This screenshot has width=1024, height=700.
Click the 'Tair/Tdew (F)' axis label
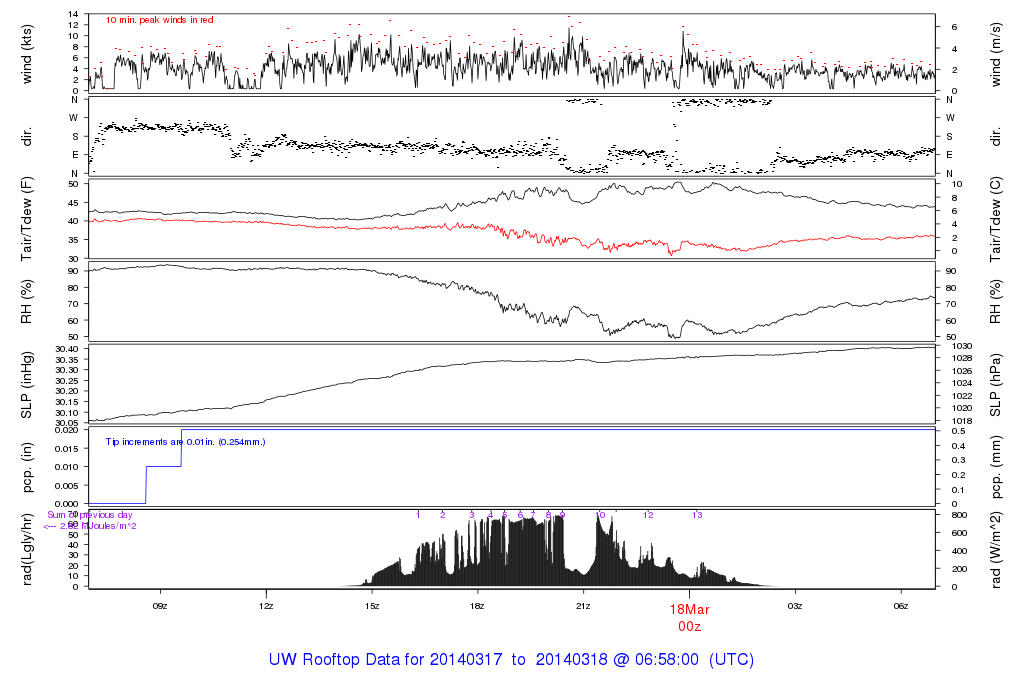tap(27, 217)
